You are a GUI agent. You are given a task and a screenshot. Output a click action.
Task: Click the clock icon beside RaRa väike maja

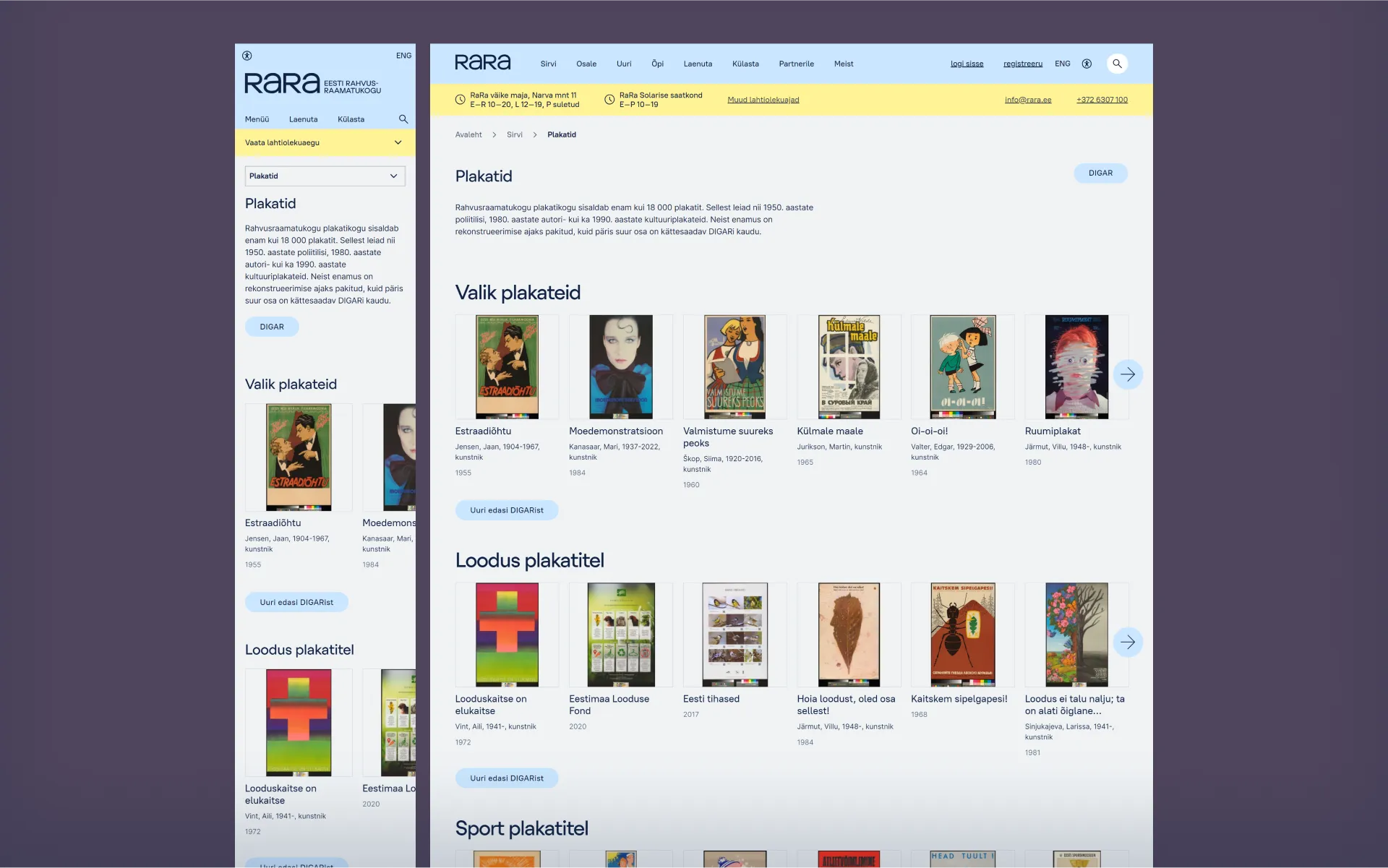pos(460,99)
